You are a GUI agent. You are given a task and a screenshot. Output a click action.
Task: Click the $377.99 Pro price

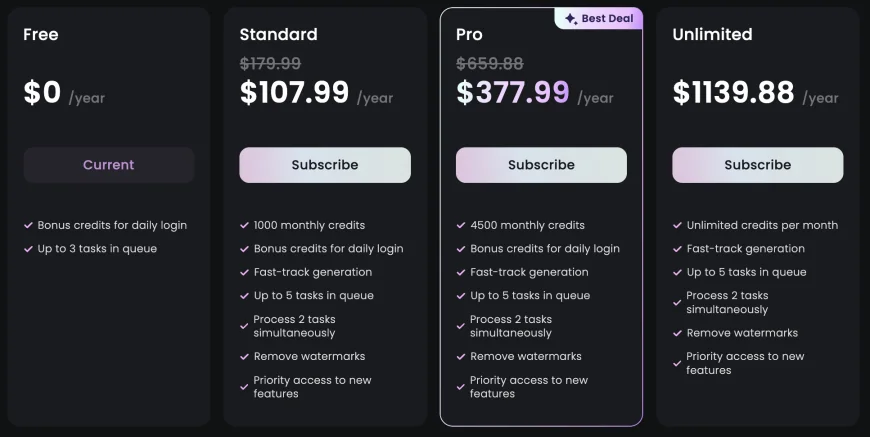pos(513,92)
